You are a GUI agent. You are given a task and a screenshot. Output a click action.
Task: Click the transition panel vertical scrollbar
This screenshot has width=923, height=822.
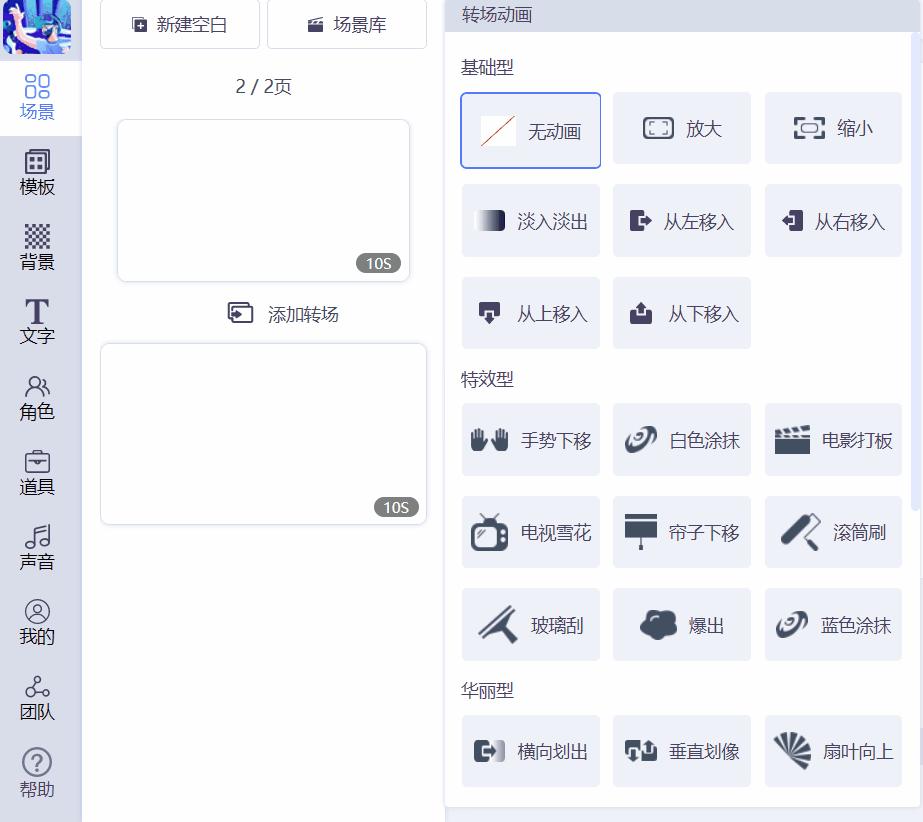[x=915, y=271]
